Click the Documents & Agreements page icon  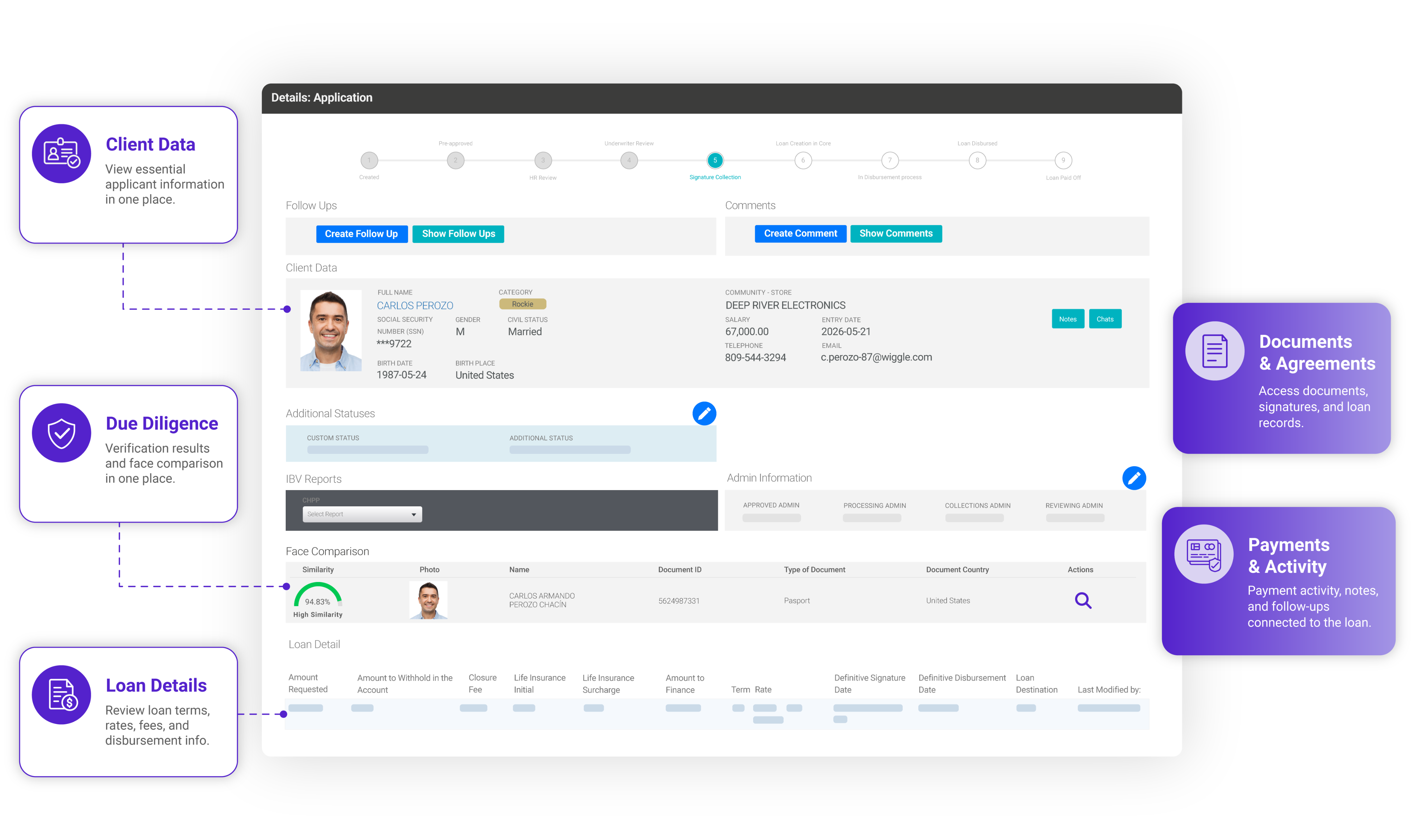pos(1215,351)
